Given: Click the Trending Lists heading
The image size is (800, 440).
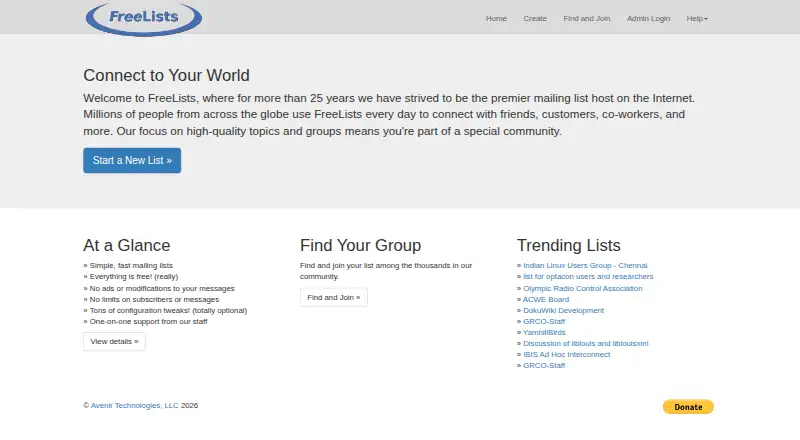Looking at the screenshot, I should pos(568,246).
